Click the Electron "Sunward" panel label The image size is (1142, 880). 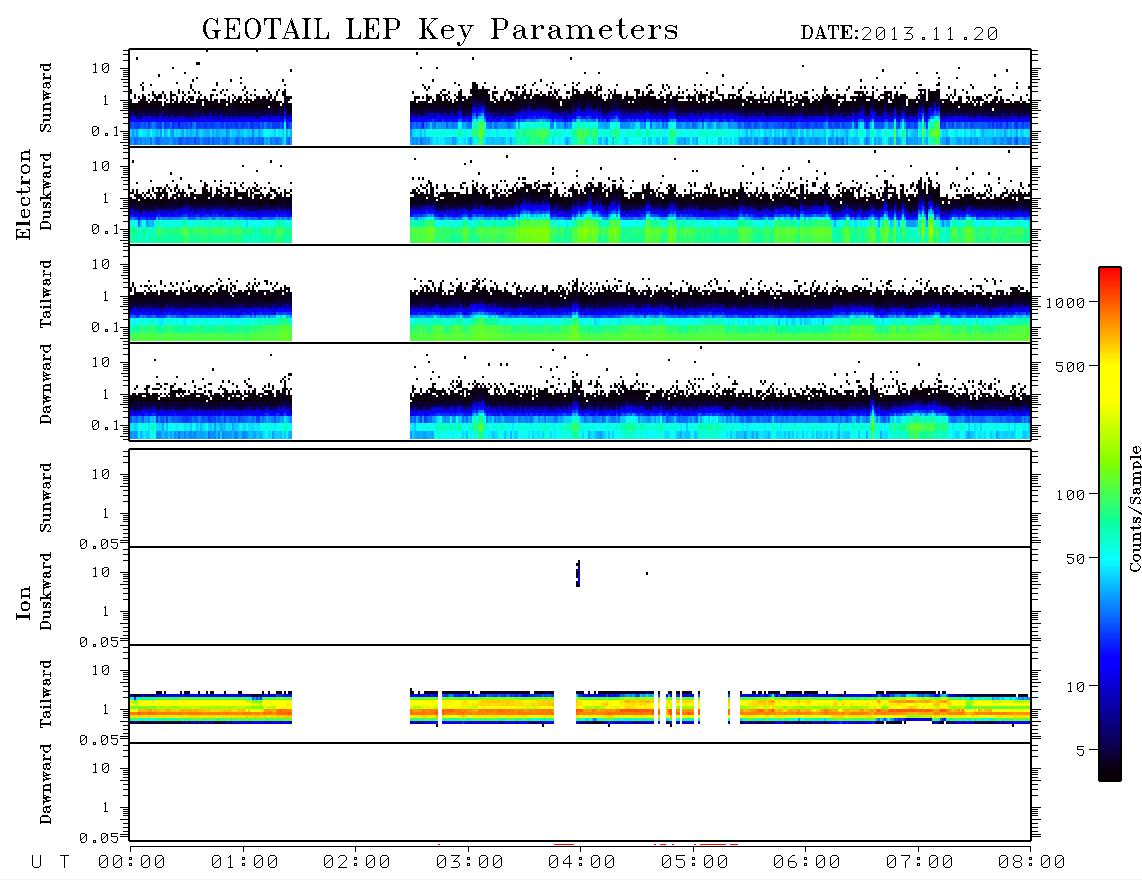pyautogui.click(x=46, y=98)
